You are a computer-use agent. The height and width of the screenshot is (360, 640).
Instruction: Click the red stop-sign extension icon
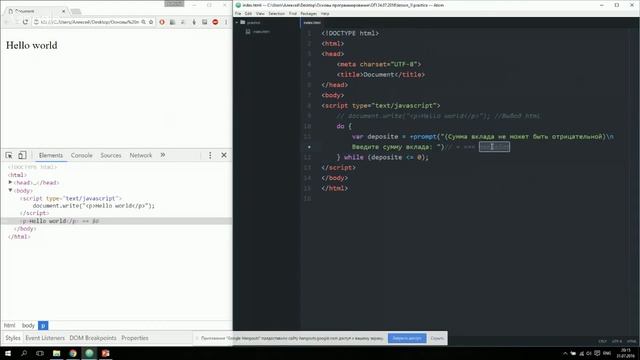click(215, 22)
